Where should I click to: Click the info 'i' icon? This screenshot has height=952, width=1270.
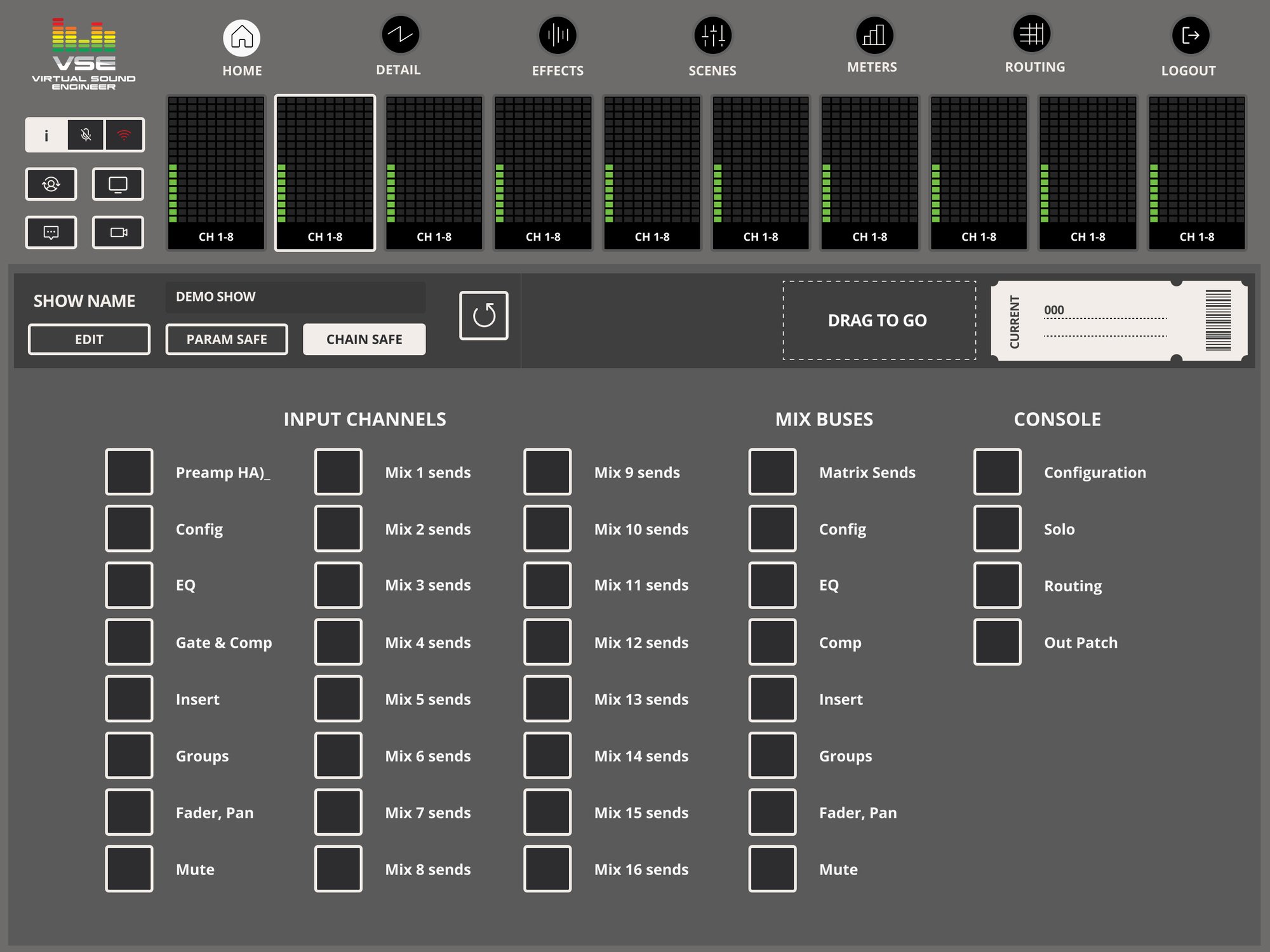click(x=46, y=135)
